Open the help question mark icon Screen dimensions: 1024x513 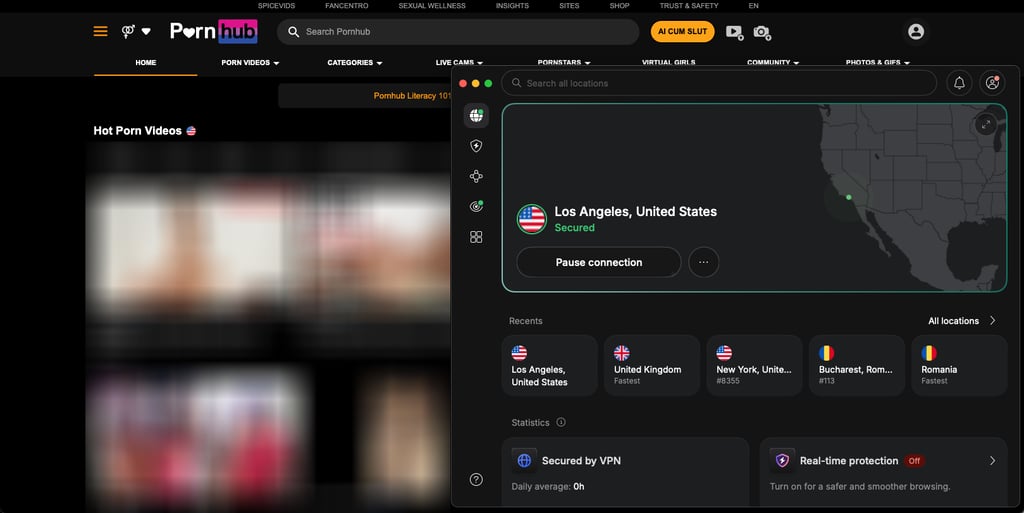coord(476,480)
